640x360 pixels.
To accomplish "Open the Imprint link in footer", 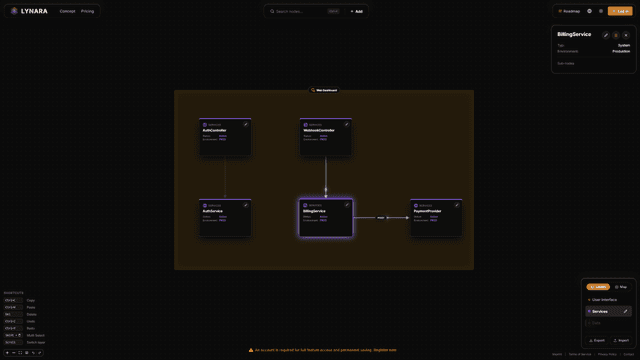I will point(557,354).
